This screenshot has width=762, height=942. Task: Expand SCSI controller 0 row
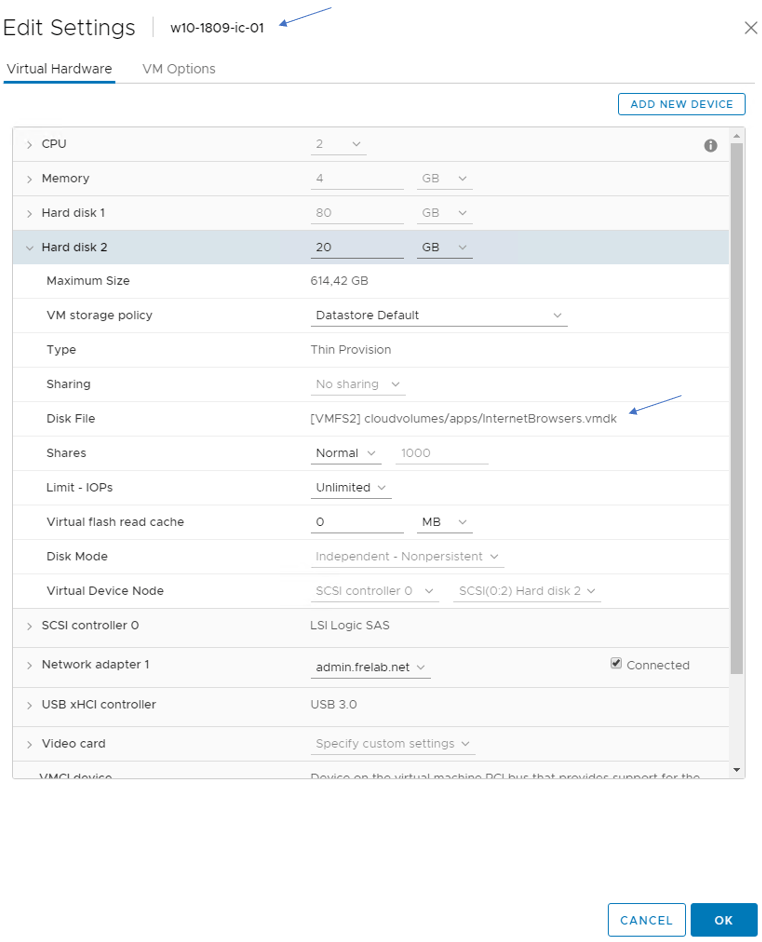coord(29,626)
